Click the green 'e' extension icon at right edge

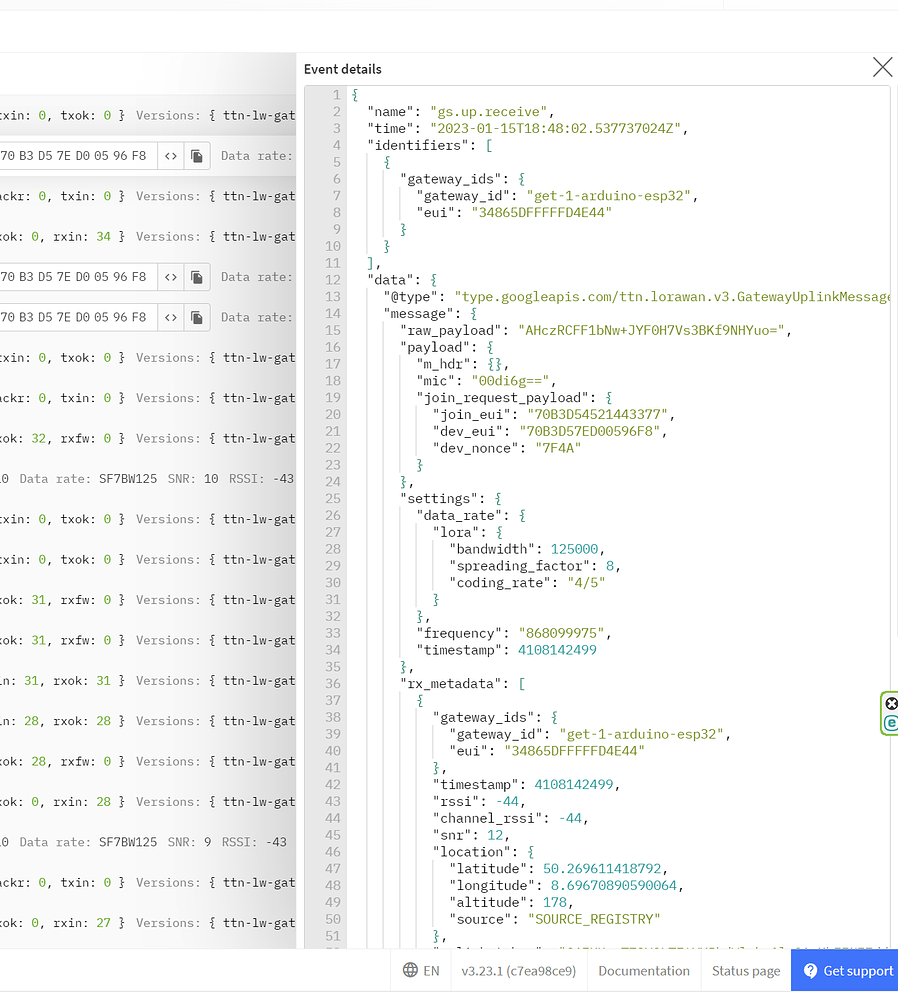point(891,723)
